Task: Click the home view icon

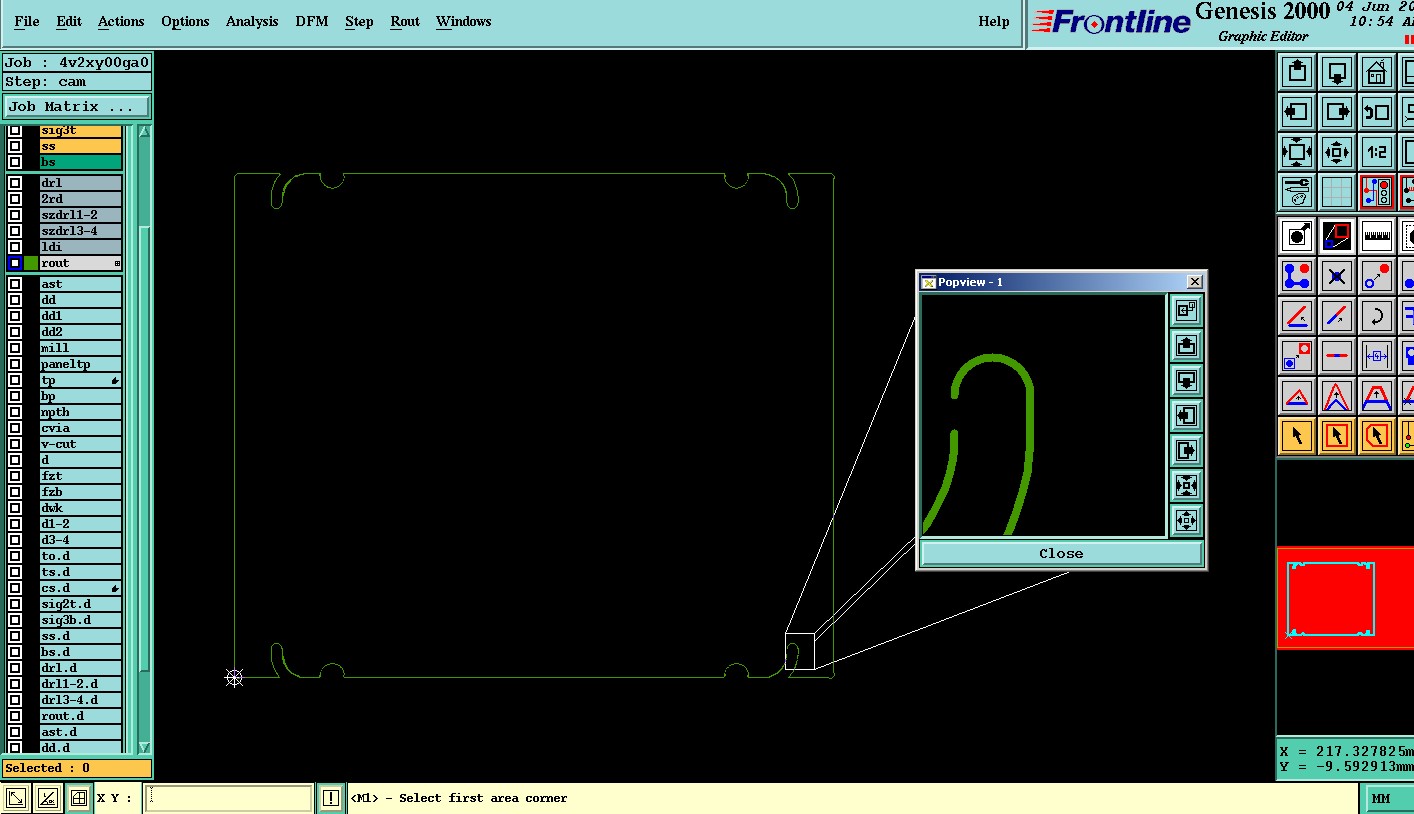Action: coord(1377,72)
